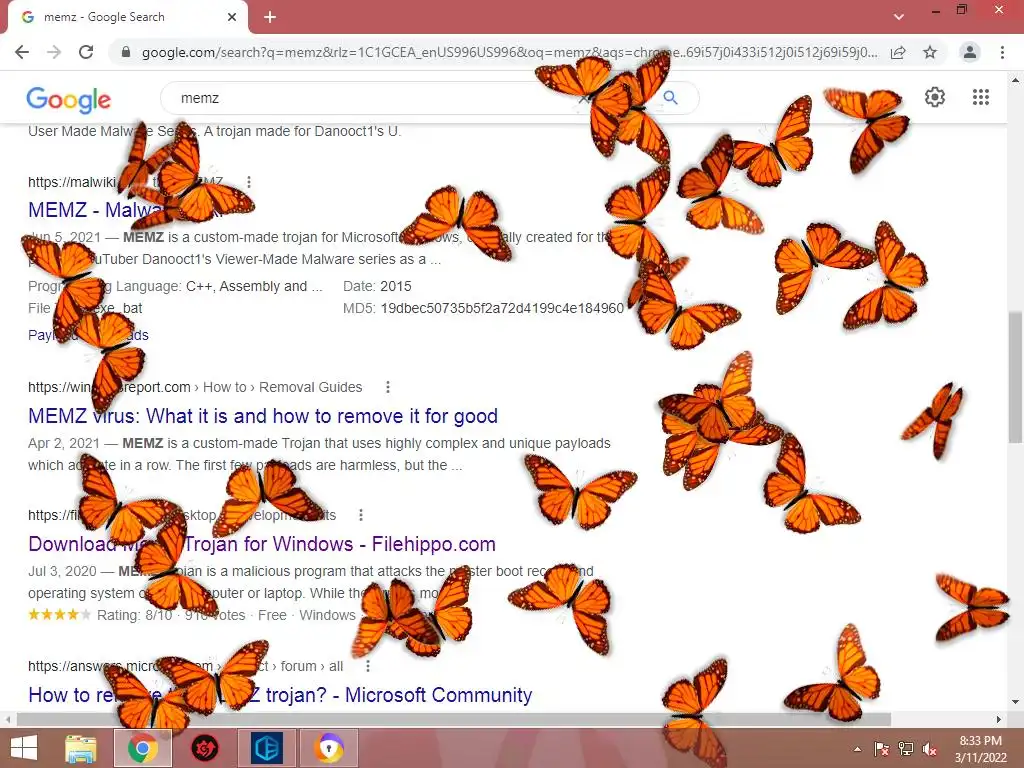Click the scroll right arrow

click(999, 719)
